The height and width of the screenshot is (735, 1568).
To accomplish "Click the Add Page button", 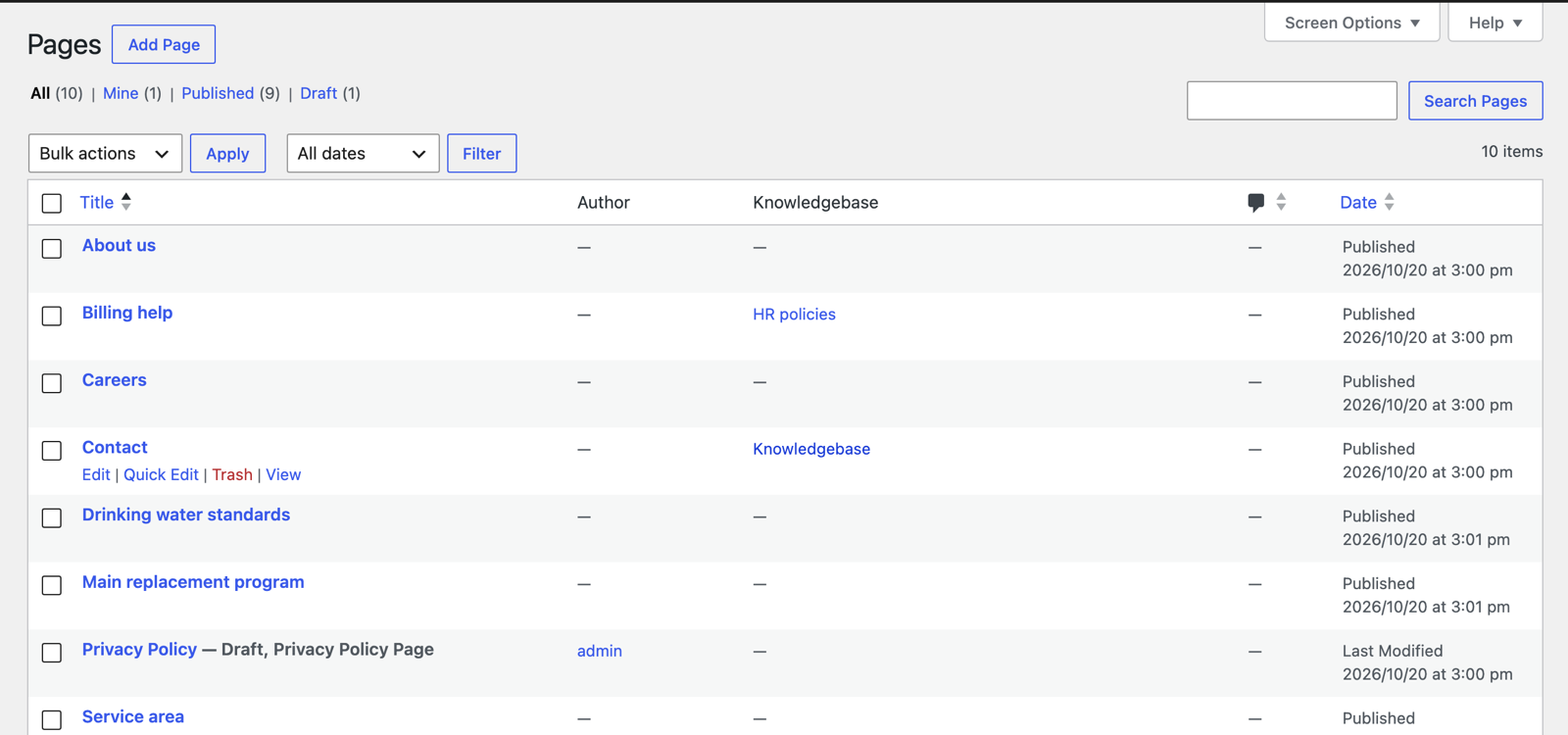I will (x=164, y=44).
